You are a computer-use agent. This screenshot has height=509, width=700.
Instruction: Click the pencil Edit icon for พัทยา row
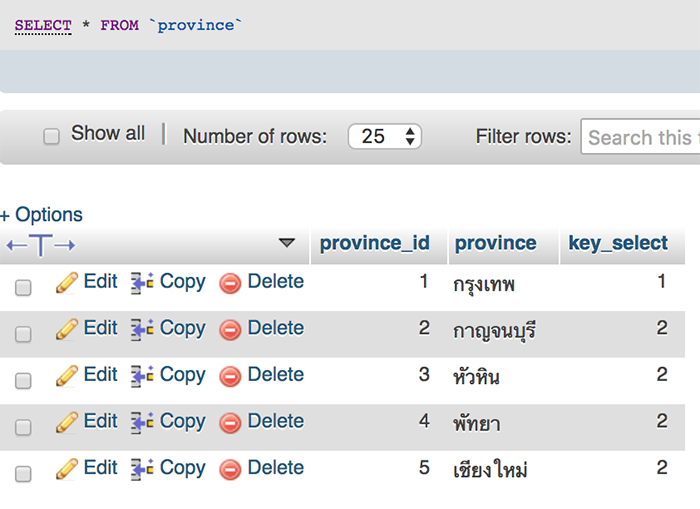click(67, 422)
